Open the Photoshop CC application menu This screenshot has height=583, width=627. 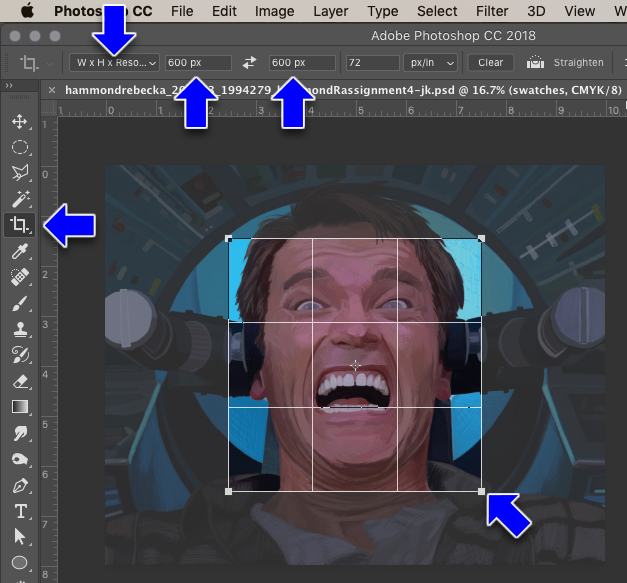(x=103, y=11)
